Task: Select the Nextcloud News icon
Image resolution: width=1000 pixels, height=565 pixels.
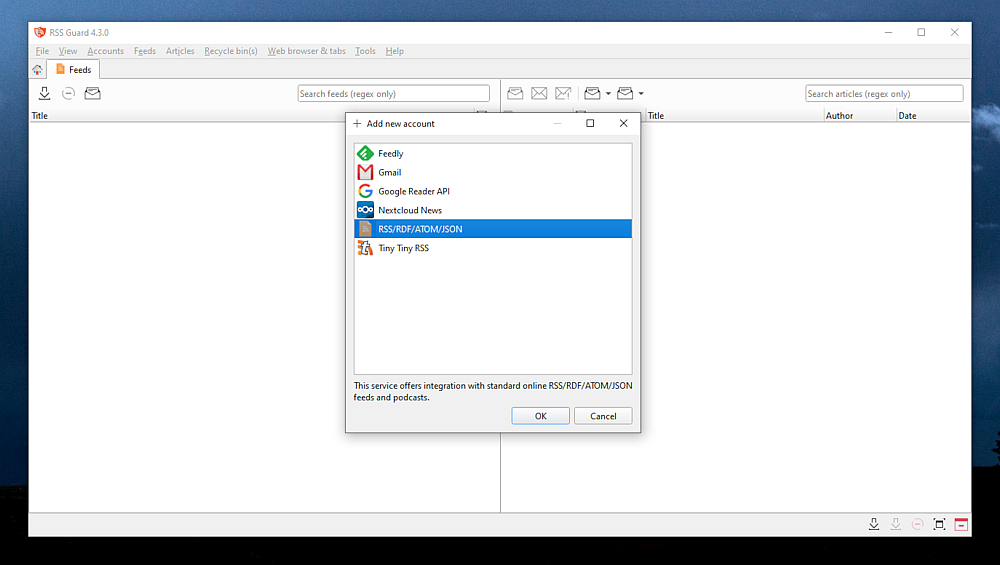Action: coord(365,210)
